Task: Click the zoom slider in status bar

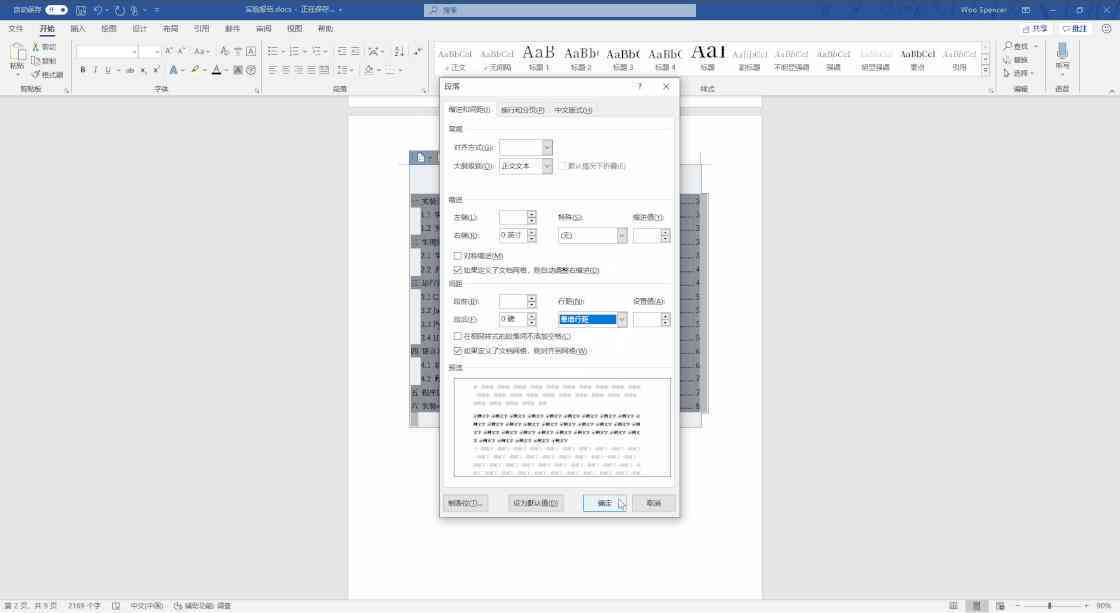Action: point(1050,605)
